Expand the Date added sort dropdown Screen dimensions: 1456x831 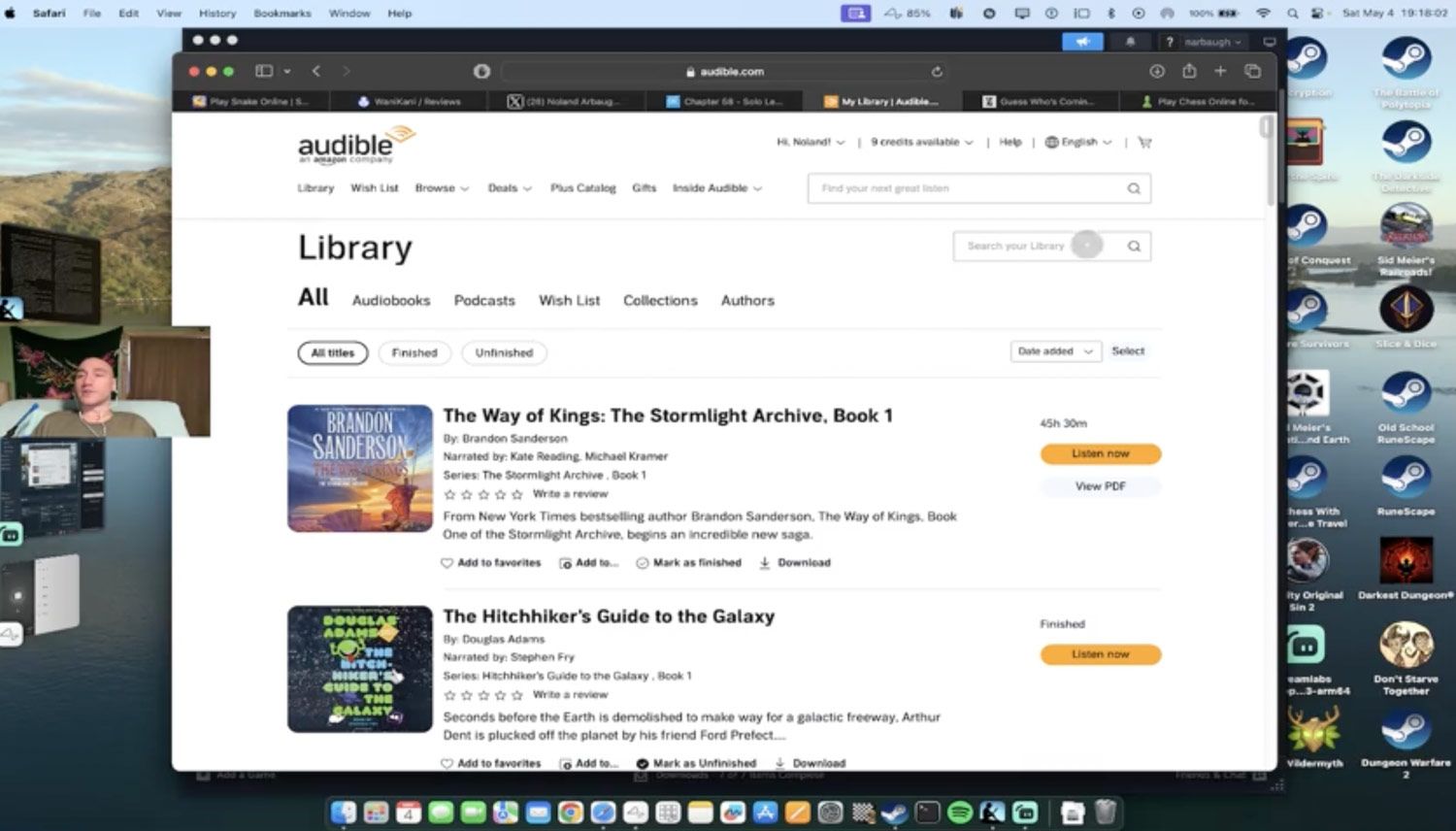coord(1055,351)
